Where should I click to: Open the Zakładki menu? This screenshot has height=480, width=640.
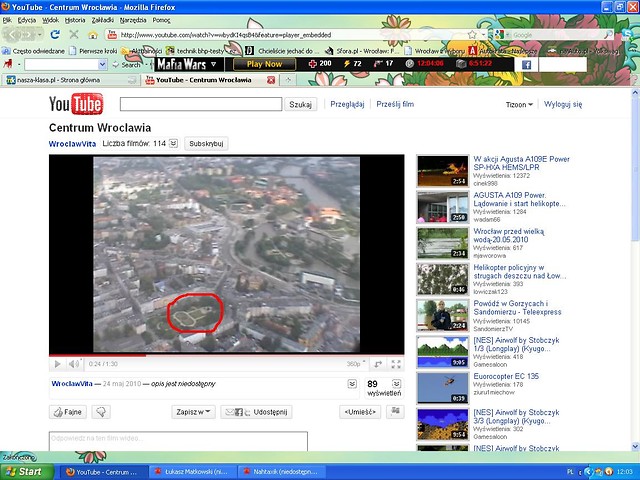103,20
